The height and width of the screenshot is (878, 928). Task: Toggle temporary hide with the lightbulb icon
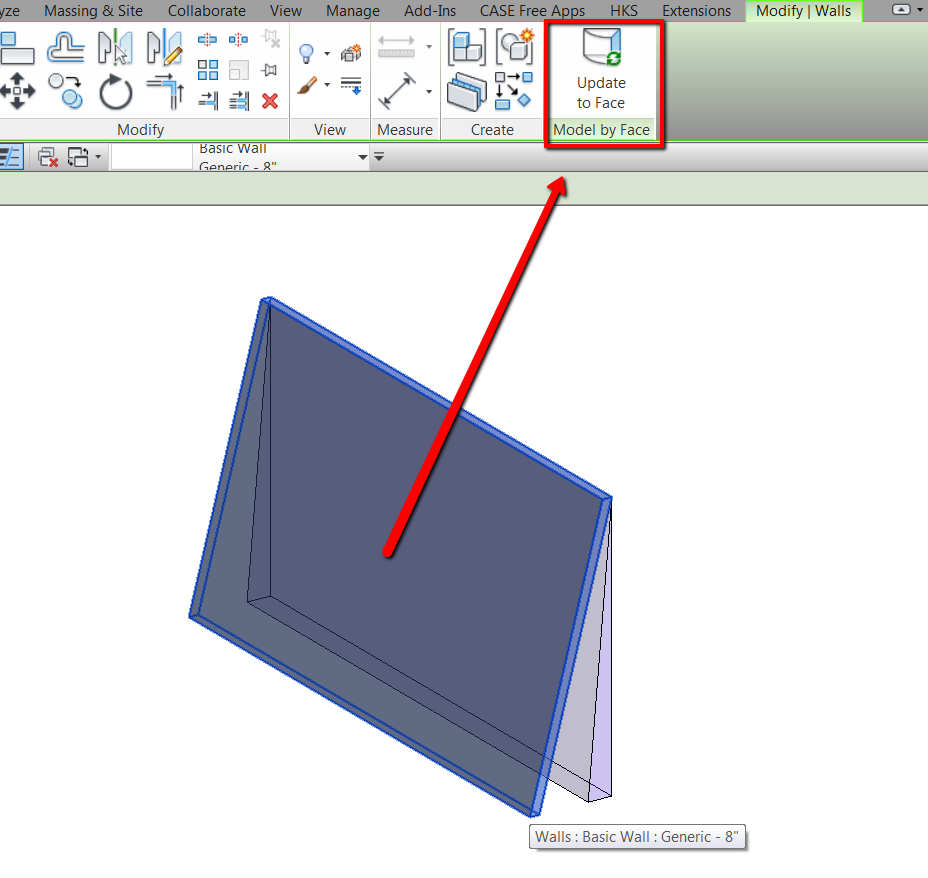(x=306, y=52)
